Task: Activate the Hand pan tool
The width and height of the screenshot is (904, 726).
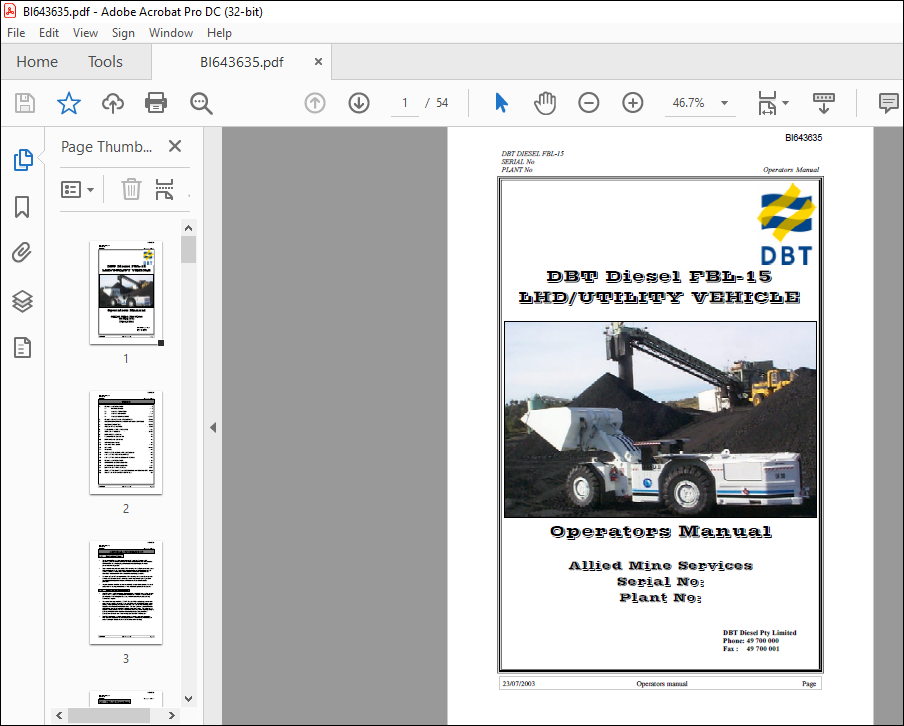Action: [x=545, y=103]
